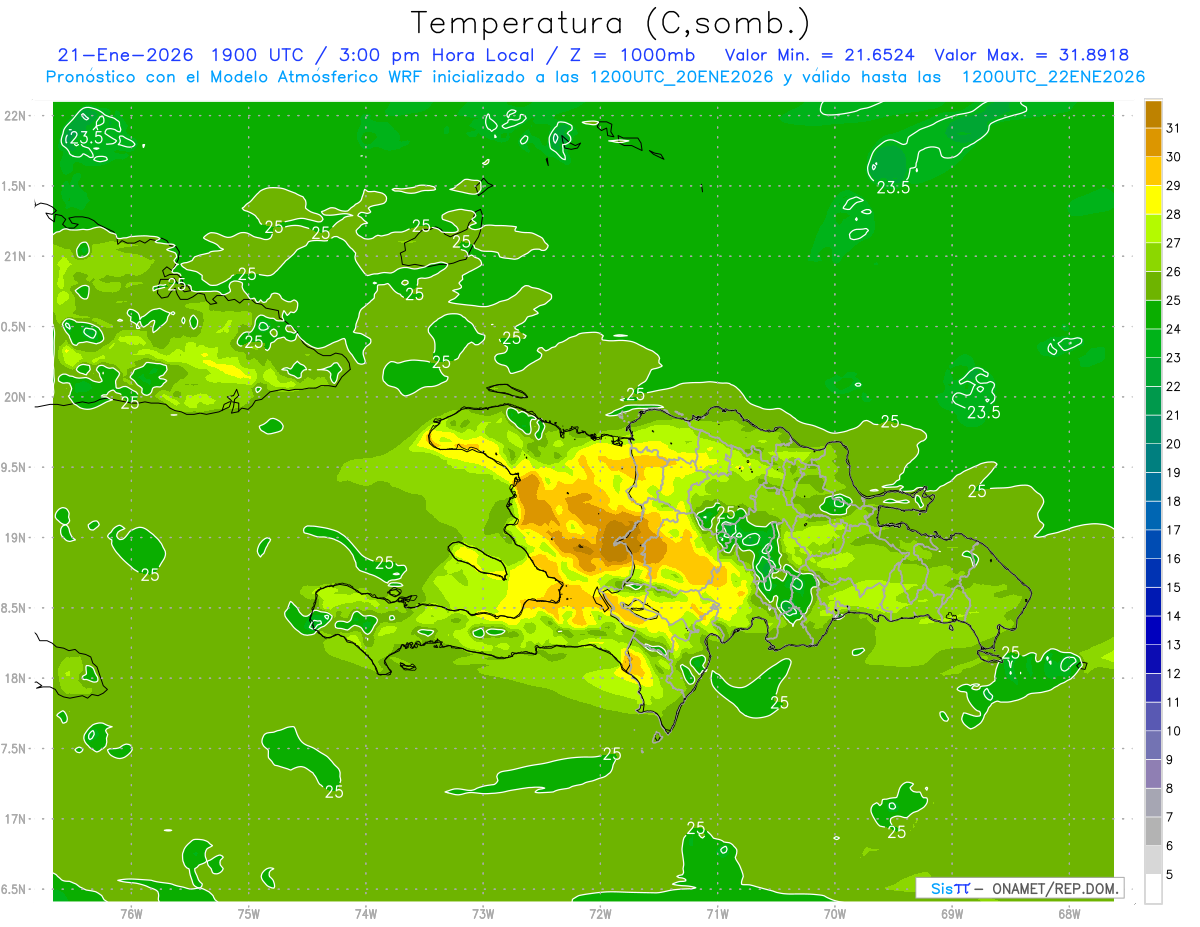Click the '20N' latitude axis label
This screenshot has height=927, width=1200.
[x=16, y=397]
